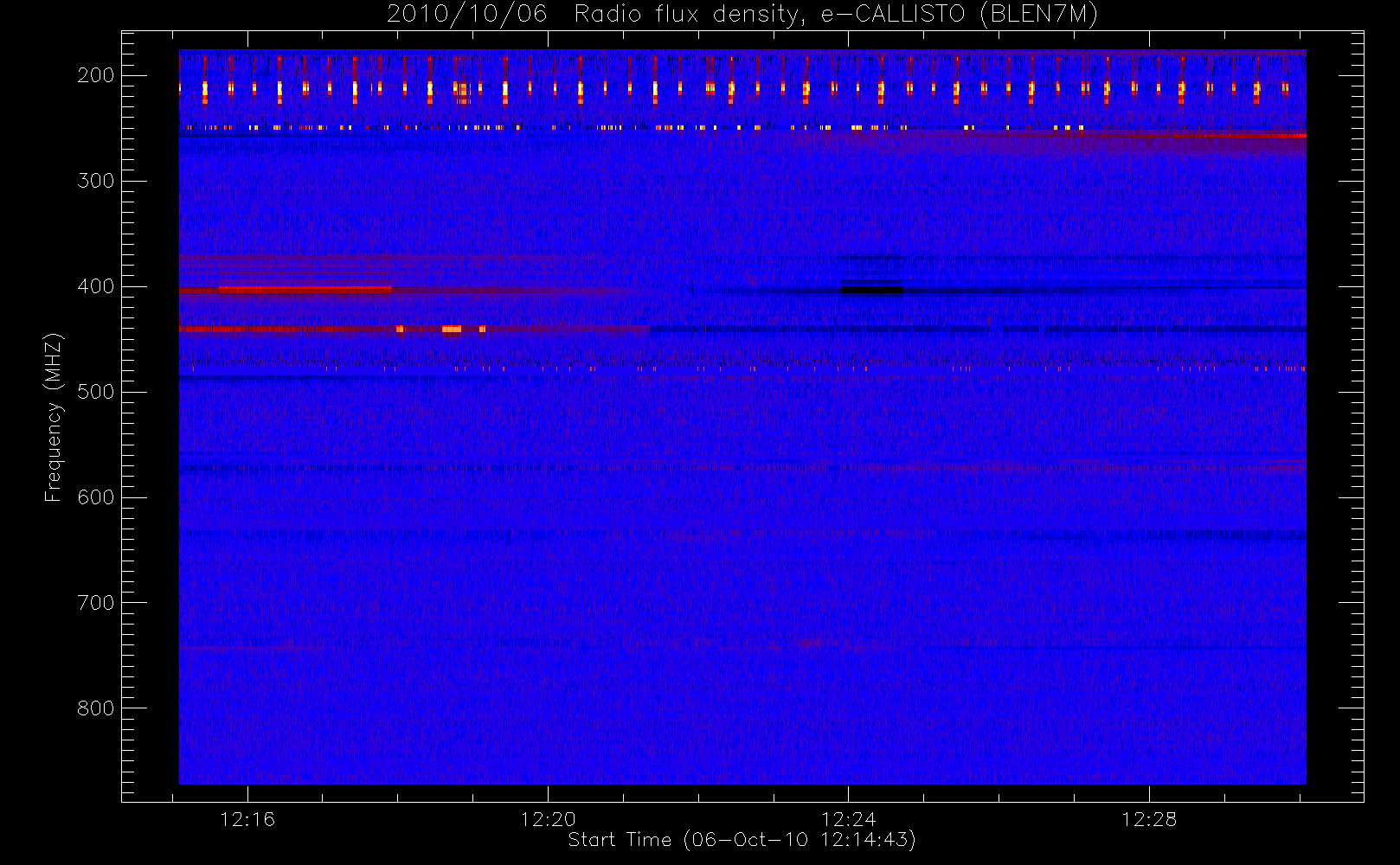The image size is (1400, 865).
Task: Click the plot title 'Radio flux density, e-CALLISTO (BLEN7M)'
Action: click(x=836, y=14)
